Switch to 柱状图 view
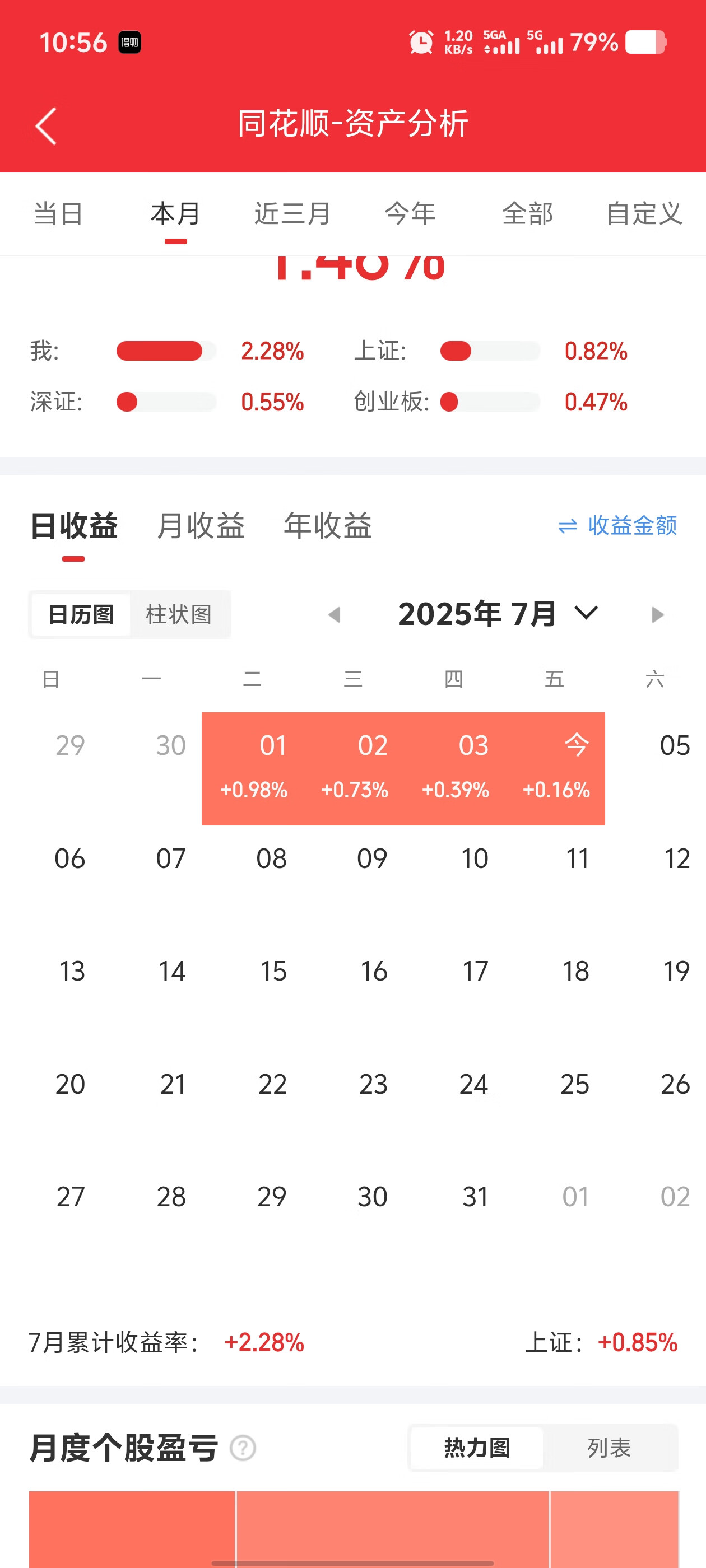Image resolution: width=706 pixels, height=1568 pixels. [179, 614]
